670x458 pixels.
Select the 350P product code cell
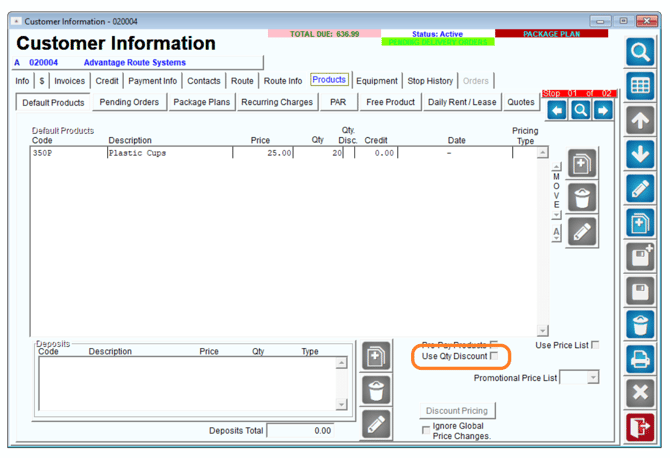pos(68,153)
